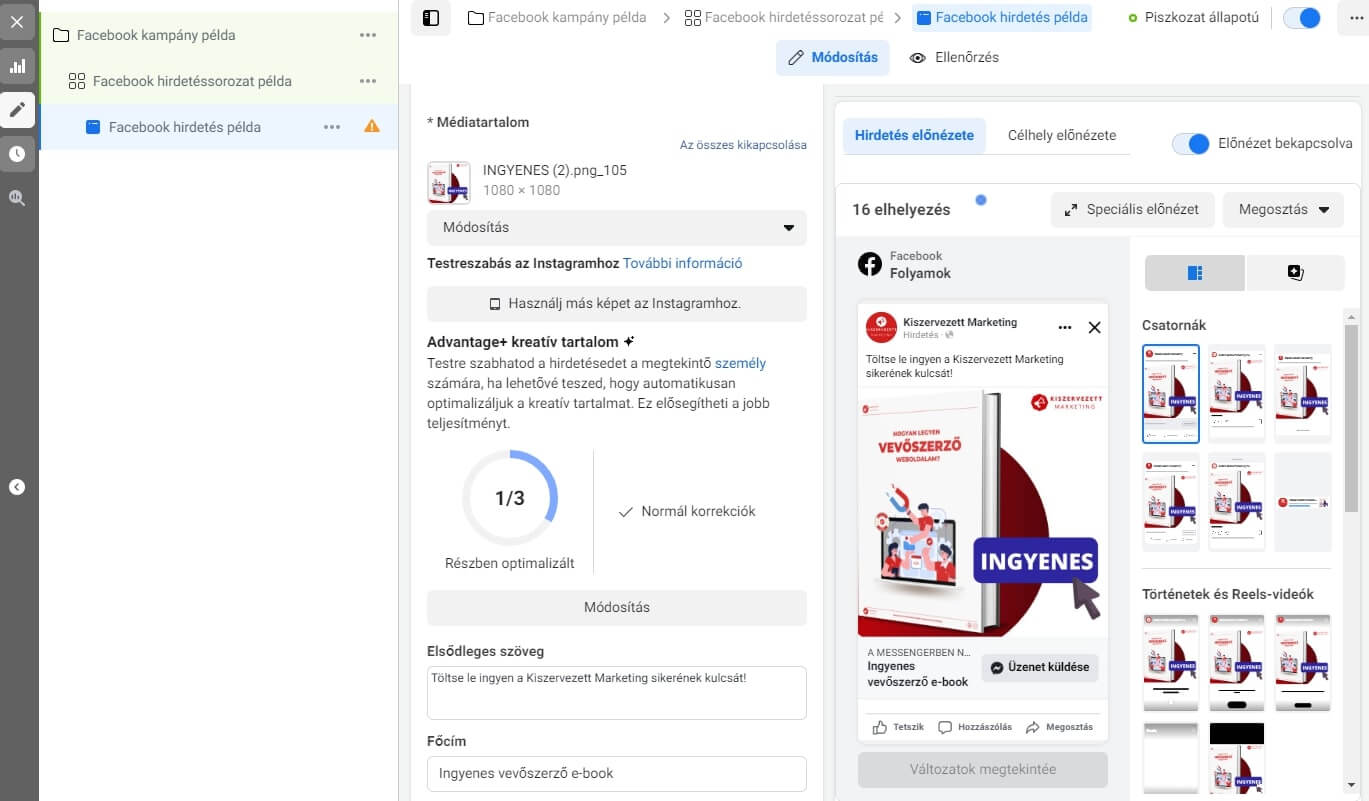Click the 1/3 optimization progress ring
The image size is (1369, 801).
(x=510, y=498)
